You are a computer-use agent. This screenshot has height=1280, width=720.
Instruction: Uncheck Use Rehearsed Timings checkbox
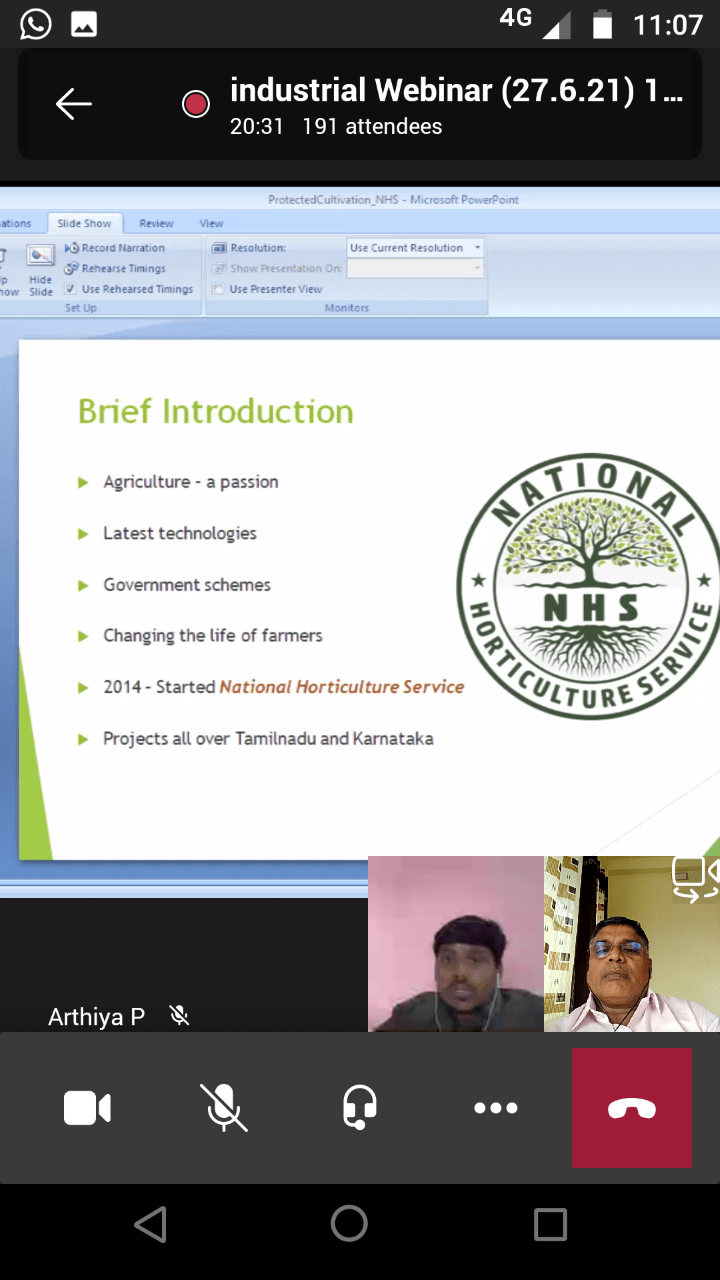click(70, 289)
